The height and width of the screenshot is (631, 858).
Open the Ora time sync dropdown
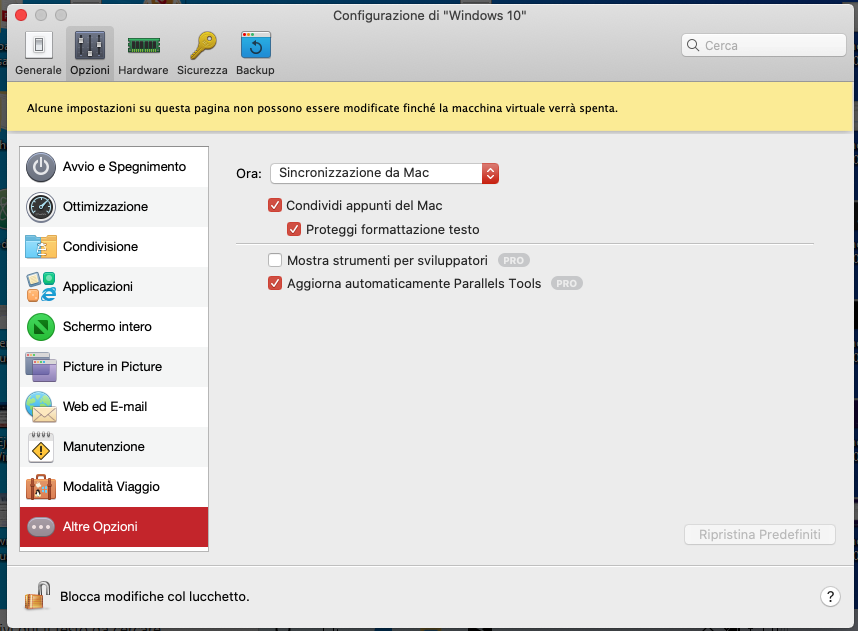tap(384, 173)
